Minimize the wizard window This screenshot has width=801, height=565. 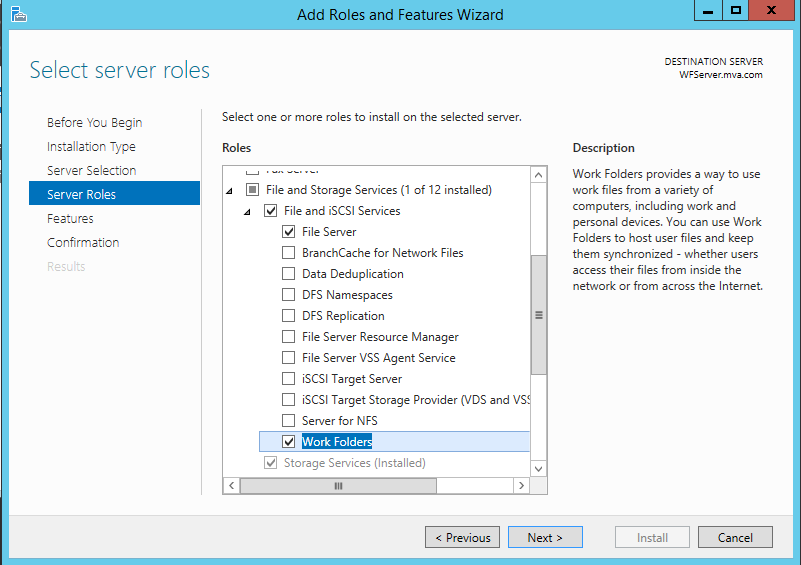pos(708,10)
